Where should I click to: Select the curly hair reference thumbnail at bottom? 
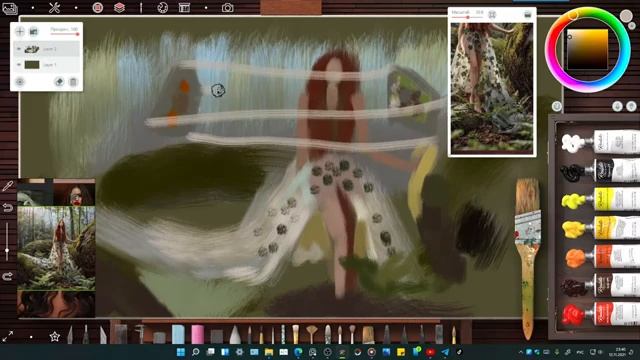coord(56,304)
